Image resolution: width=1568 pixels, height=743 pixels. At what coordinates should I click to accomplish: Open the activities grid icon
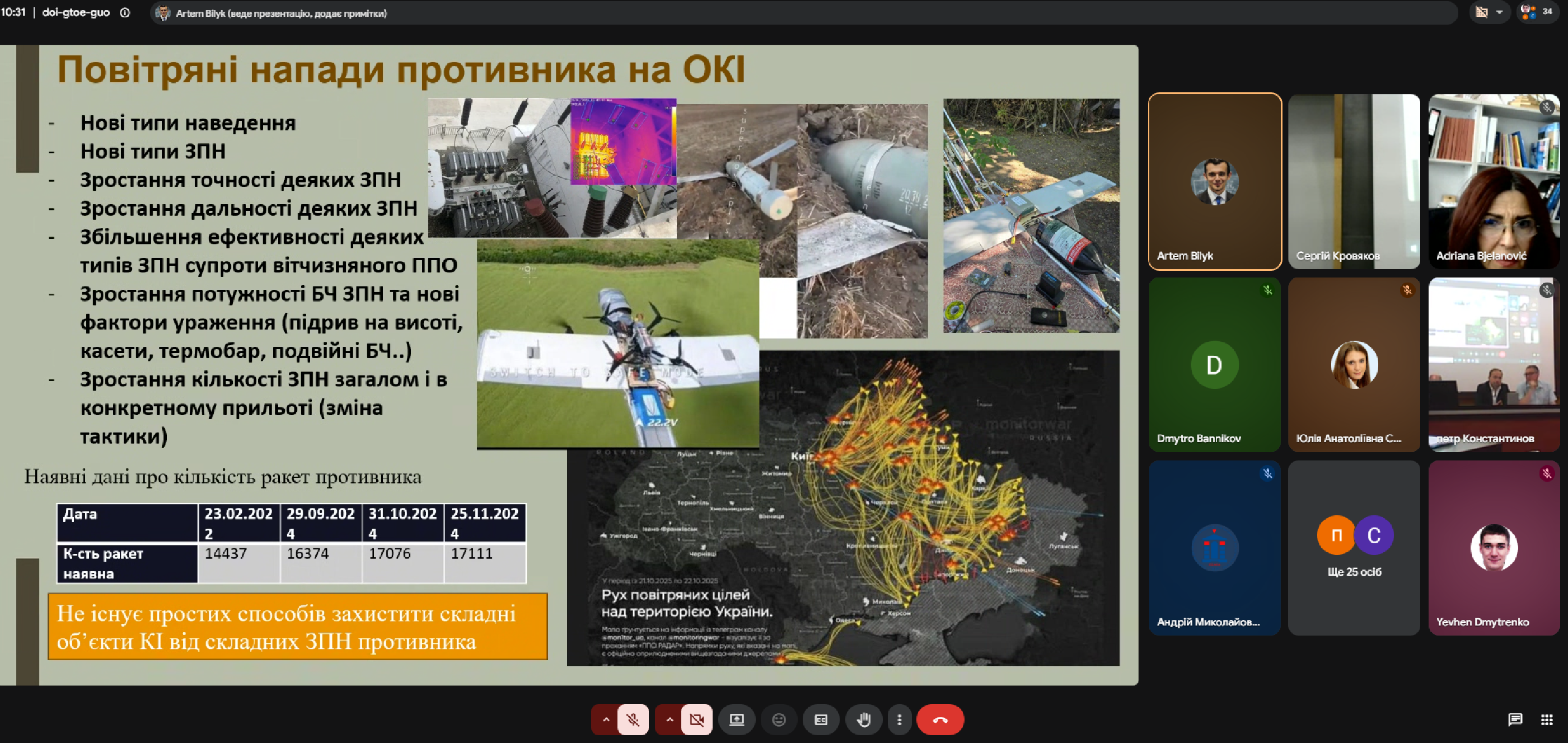[x=1547, y=720]
